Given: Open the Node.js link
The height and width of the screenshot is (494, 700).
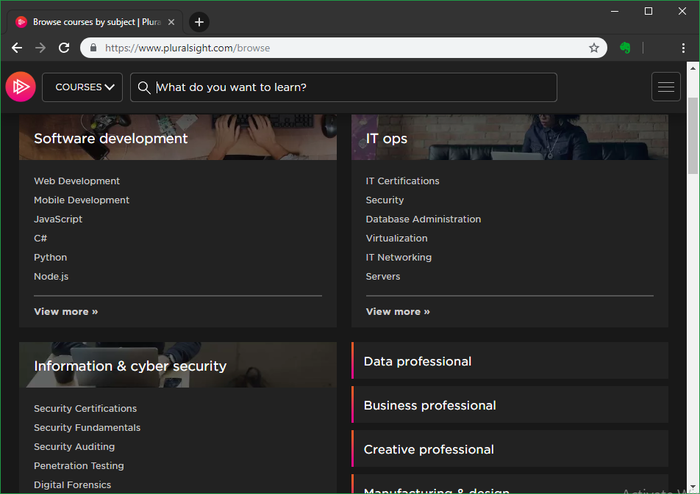Looking at the screenshot, I should coord(51,276).
